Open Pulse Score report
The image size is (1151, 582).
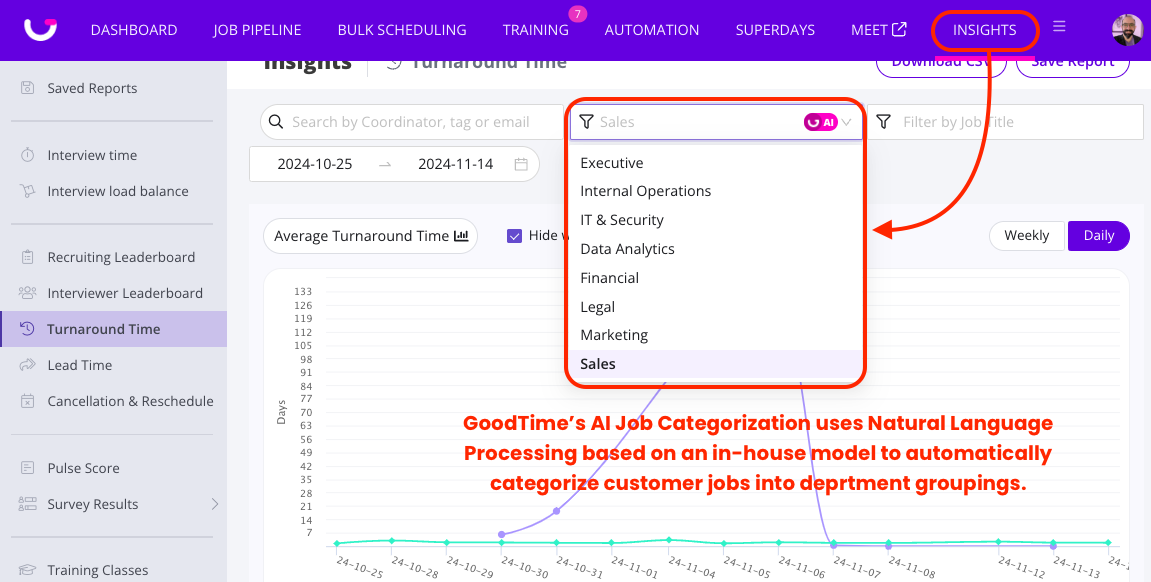(84, 468)
